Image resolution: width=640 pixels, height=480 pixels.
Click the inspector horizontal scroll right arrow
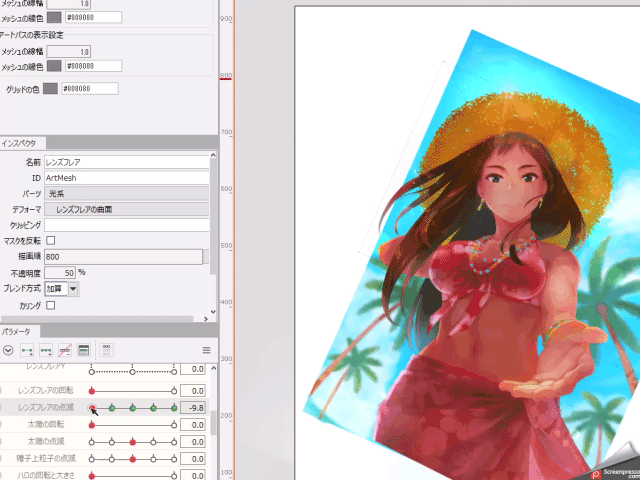pos(206,319)
